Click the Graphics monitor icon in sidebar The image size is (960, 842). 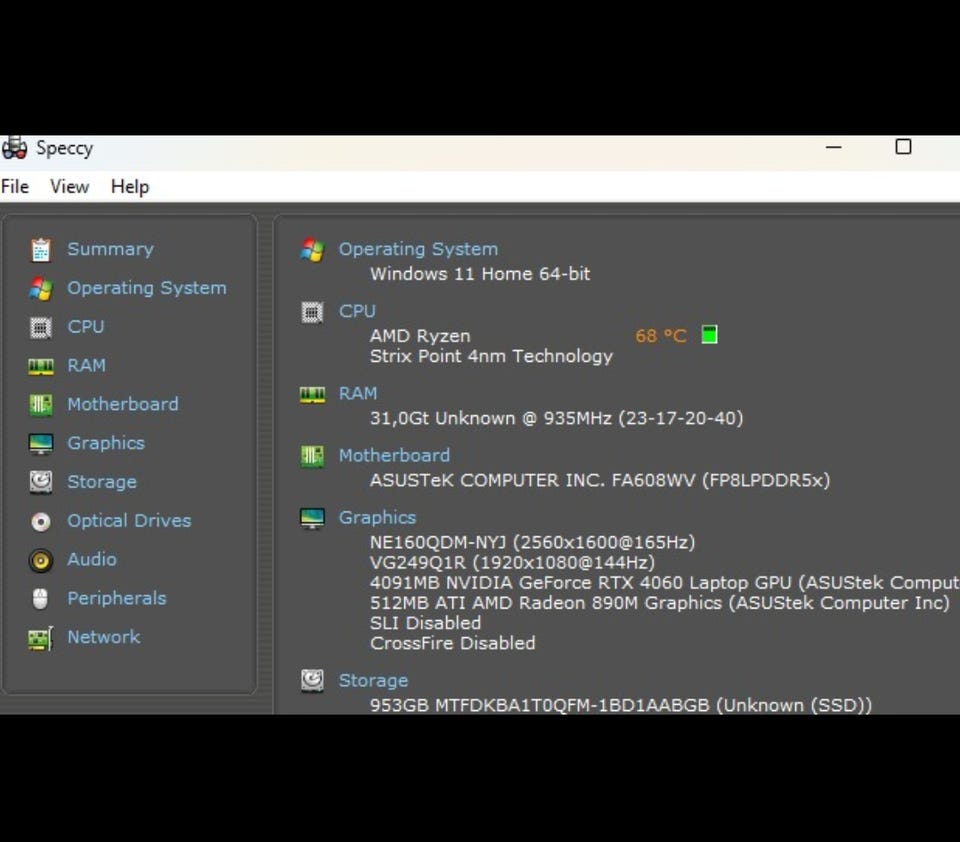(41, 444)
